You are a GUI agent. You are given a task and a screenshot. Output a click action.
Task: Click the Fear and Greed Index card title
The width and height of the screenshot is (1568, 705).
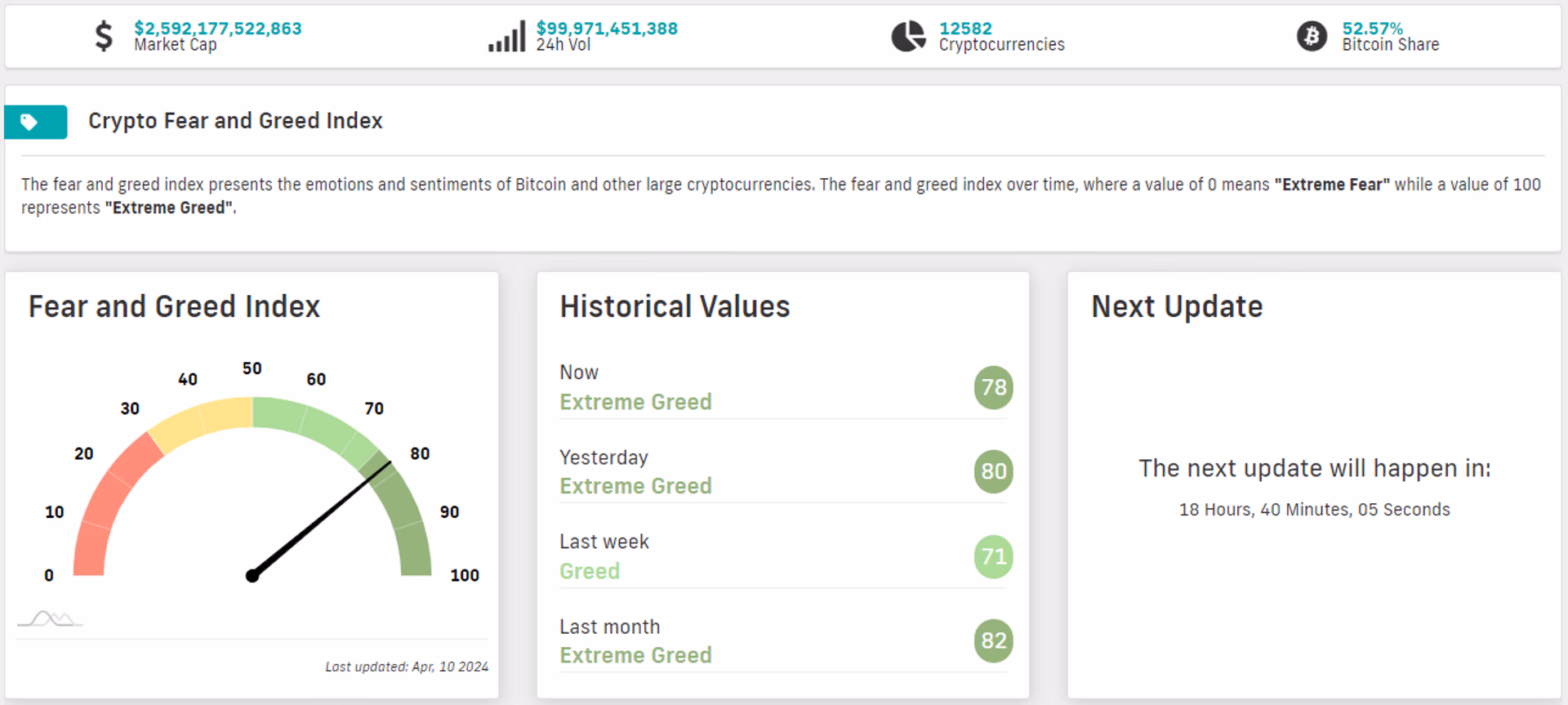(x=174, y=306)
